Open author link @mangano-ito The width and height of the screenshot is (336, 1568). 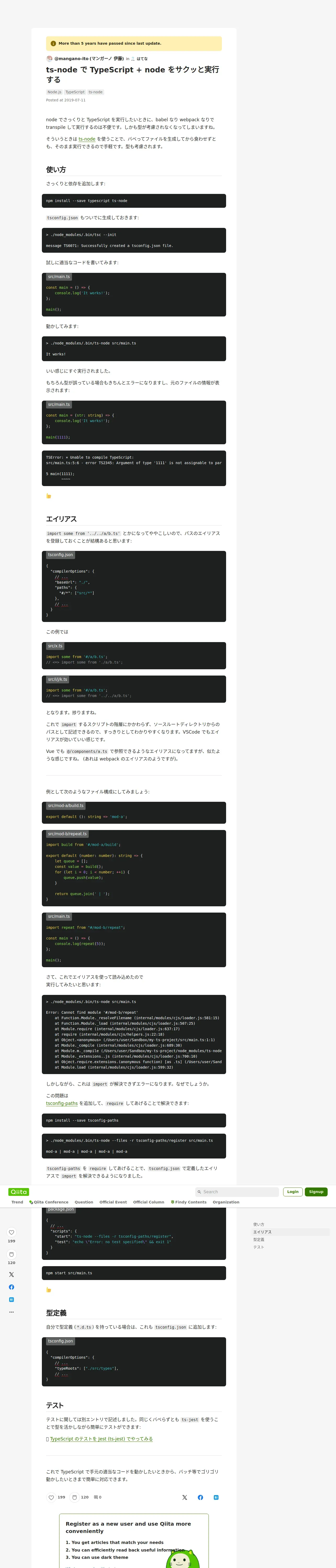(x=89, y=59)
